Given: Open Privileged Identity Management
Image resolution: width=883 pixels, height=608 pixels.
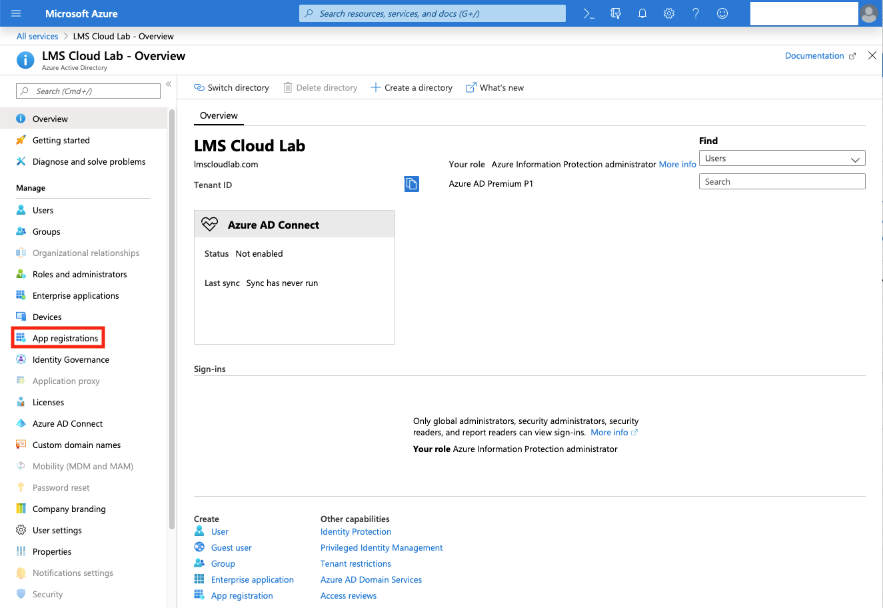Looking at the screenshot, I should tap(381, 548).
